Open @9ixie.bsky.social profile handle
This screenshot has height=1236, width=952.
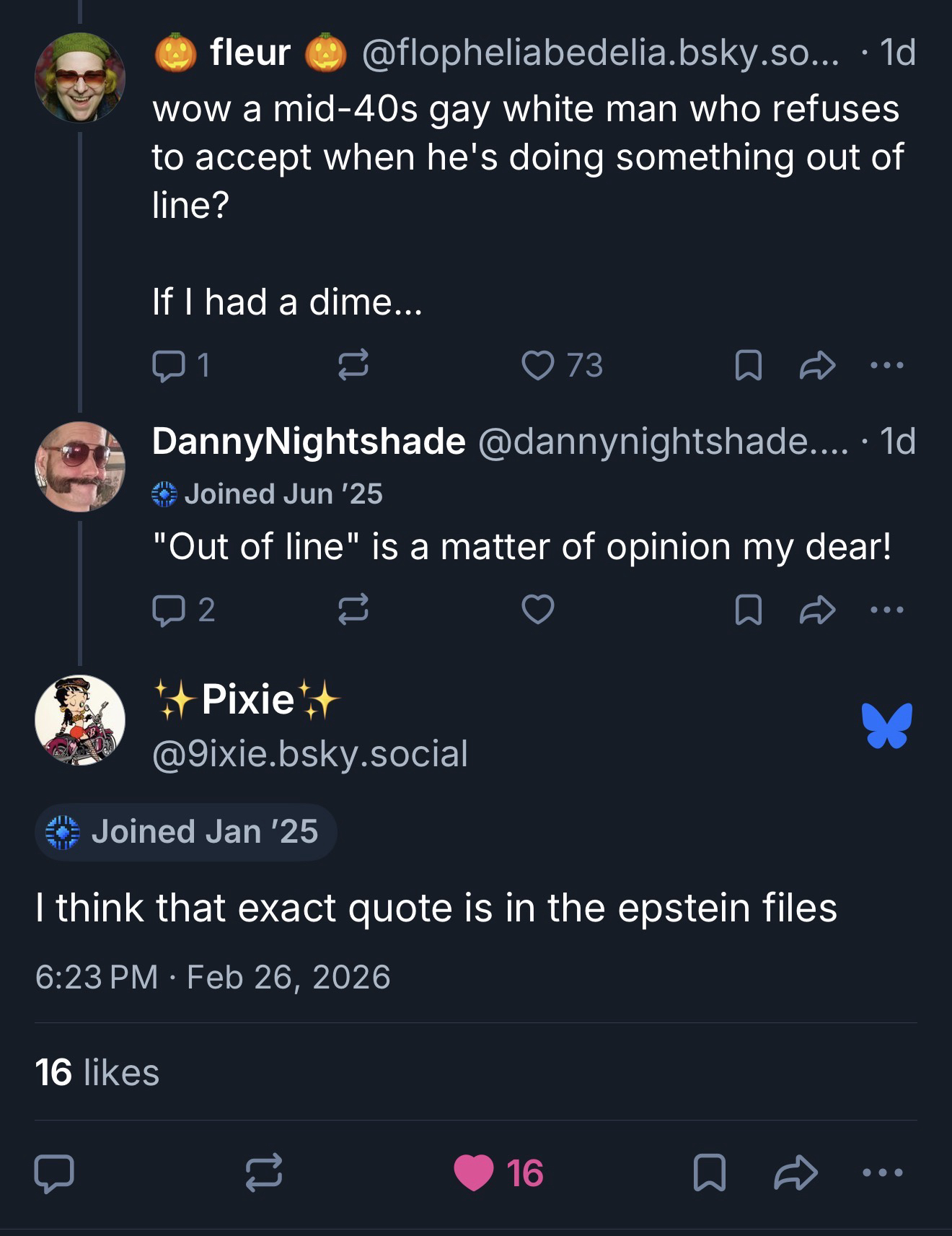point(310,753)
